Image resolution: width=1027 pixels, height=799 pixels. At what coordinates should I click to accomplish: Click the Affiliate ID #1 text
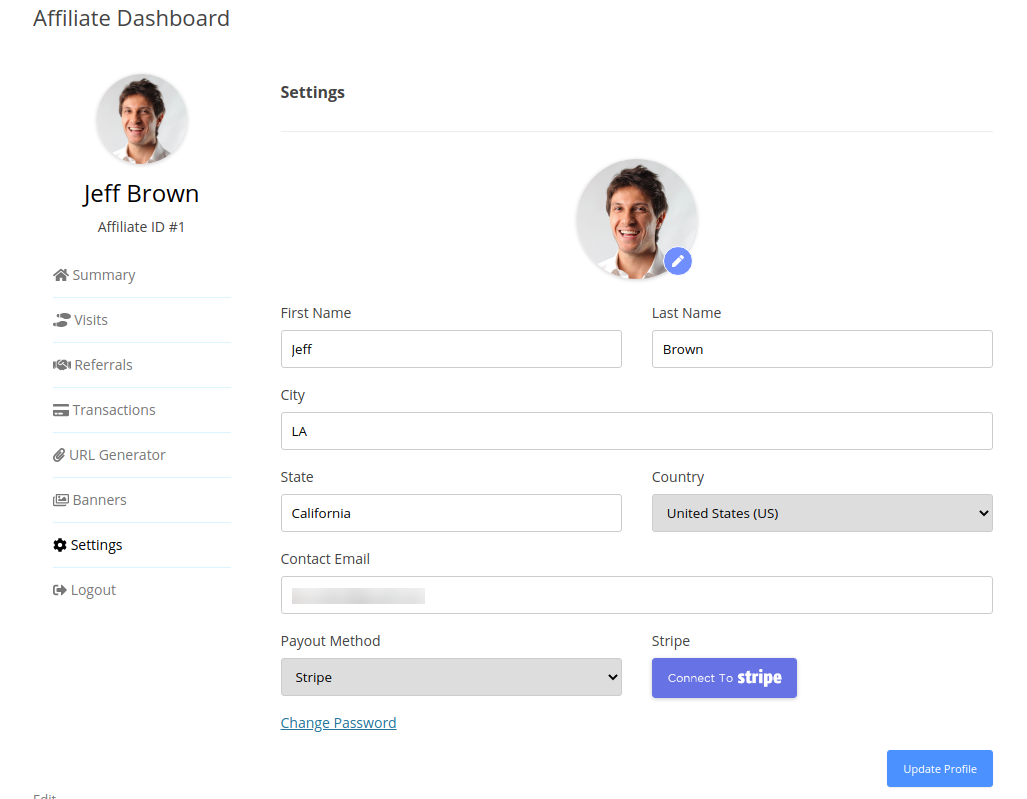coord(141,227)
